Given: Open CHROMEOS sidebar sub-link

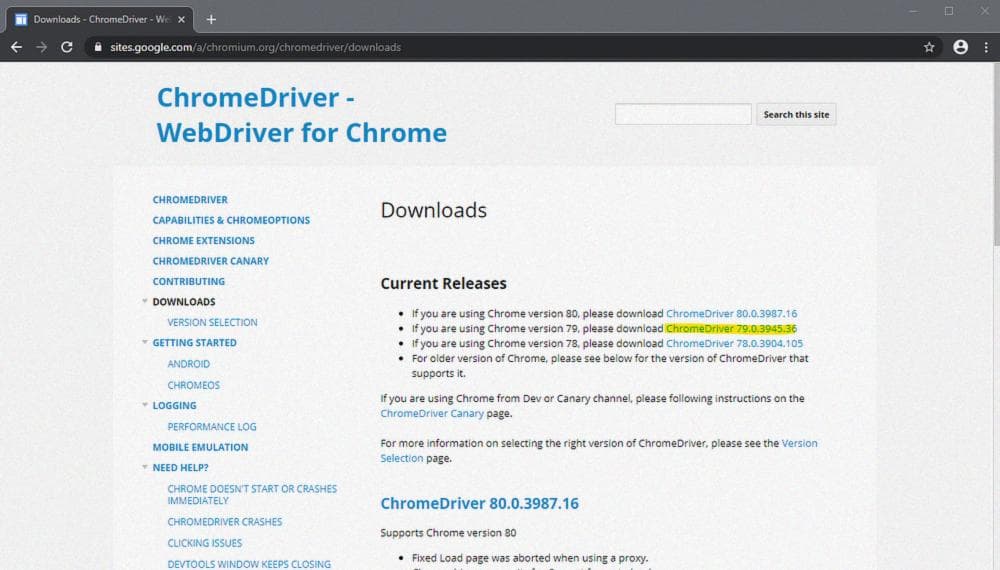Looking at the screenshot, I should click(x=193, y=385).
